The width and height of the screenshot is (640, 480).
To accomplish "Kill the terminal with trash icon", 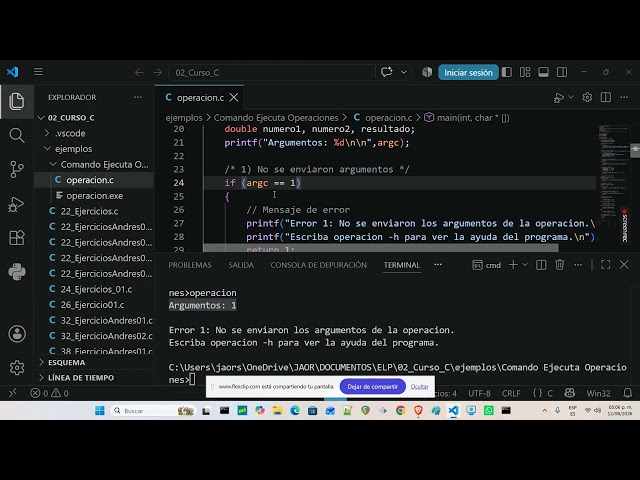I will point(560,265).
